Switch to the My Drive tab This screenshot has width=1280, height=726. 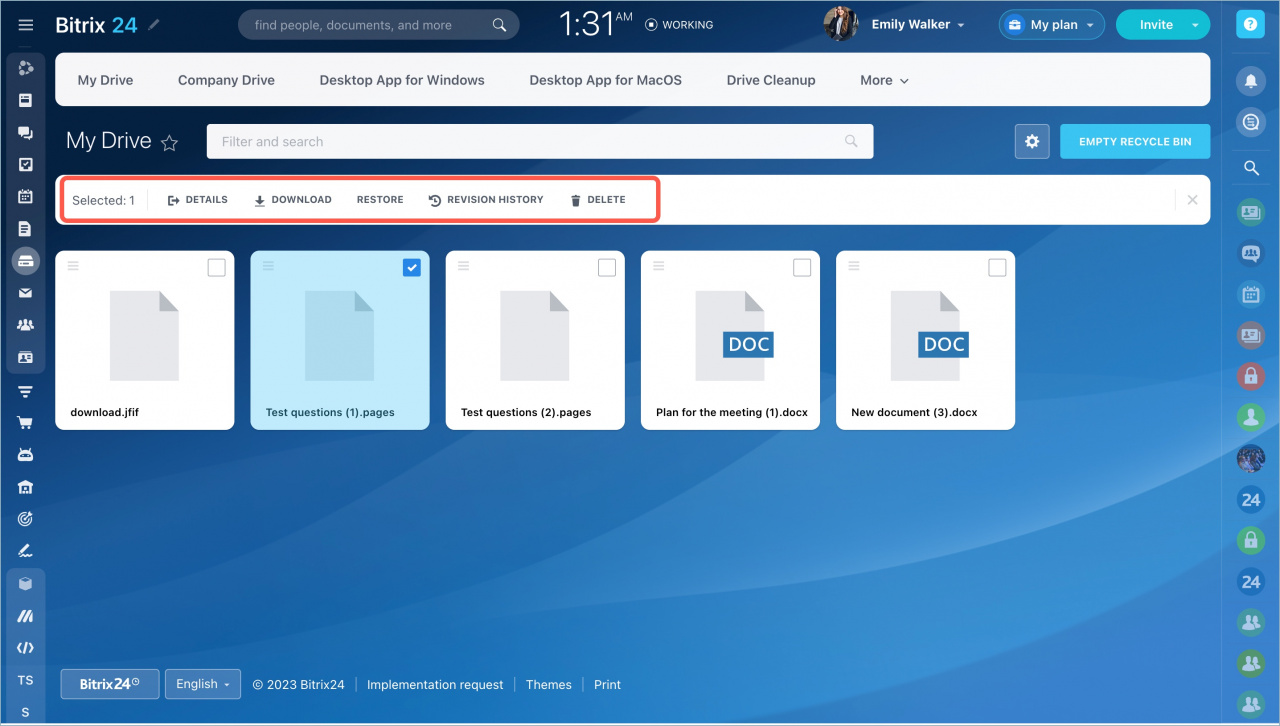click(x=105, y=80)
